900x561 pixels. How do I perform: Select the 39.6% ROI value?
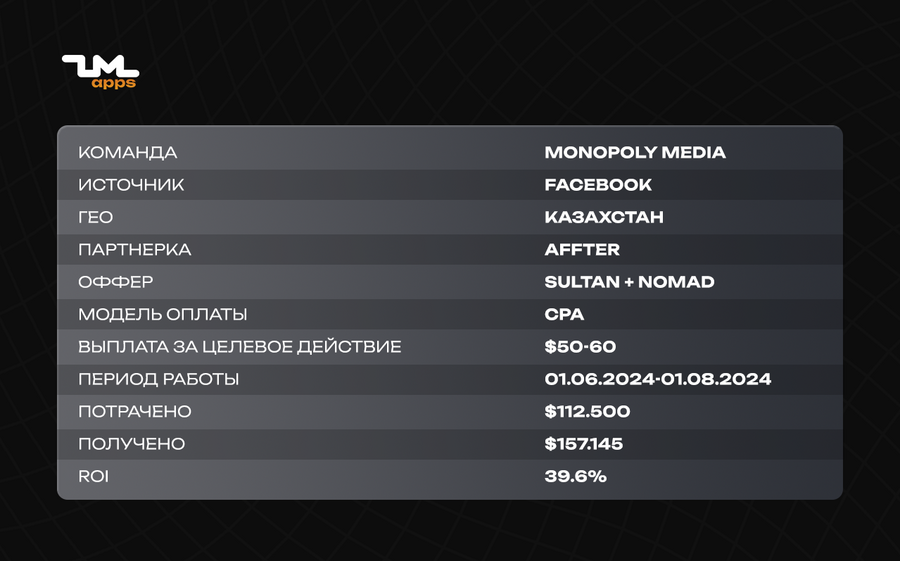click(x=576, y=477)
